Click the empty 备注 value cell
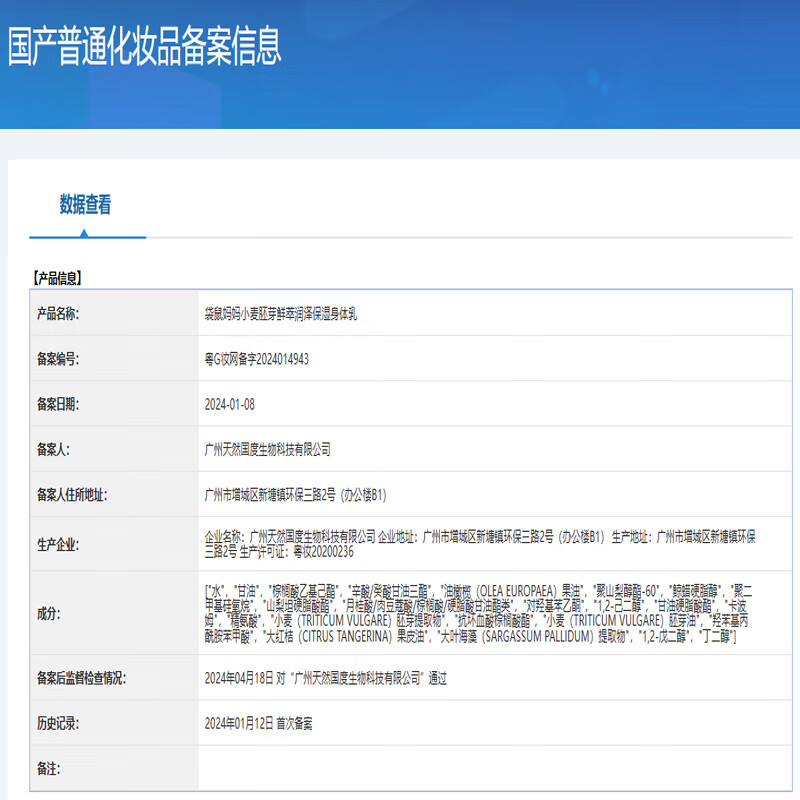This screenshot has width=800, height=800. coord(495,768)
